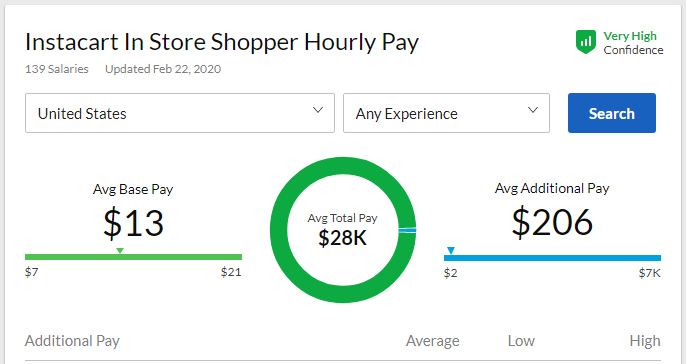Click the Very High Confidence label
The height and width of the screenshot is (364, 686).
pos(633,43)
